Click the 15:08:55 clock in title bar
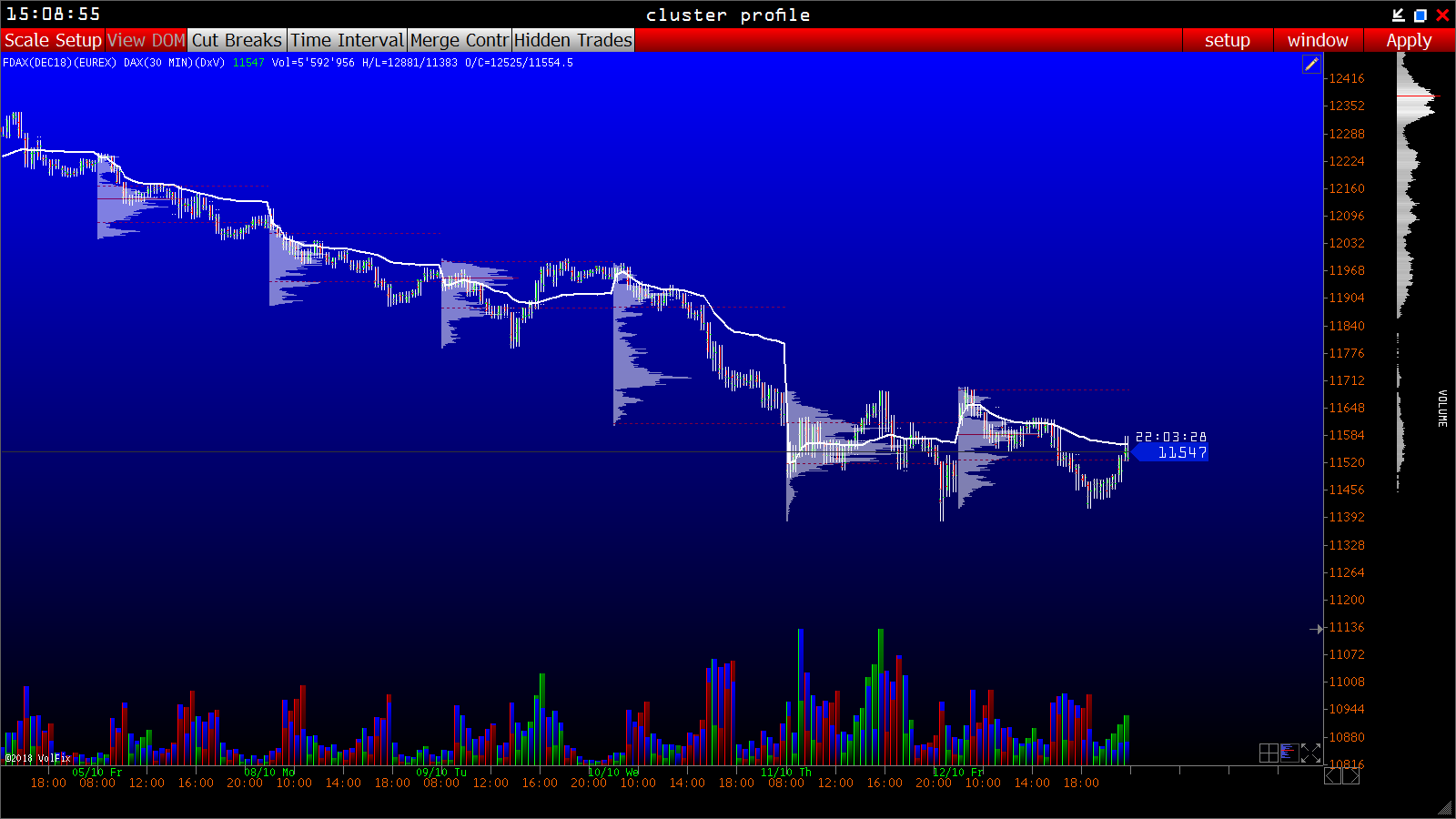This screenshot has height=819, width=1456. (54, 15)
